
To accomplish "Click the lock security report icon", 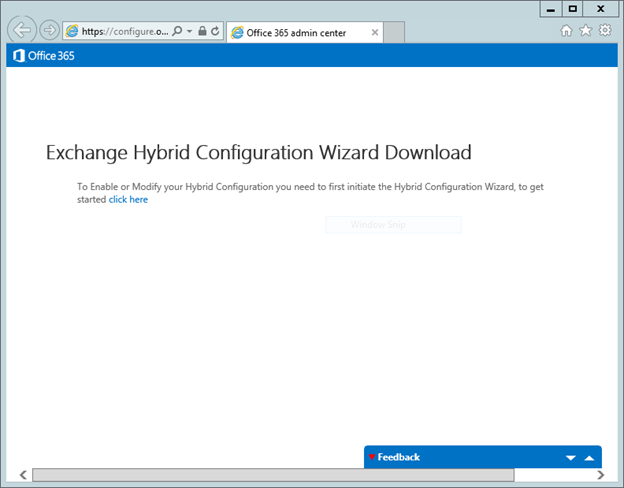I will click(202, 31).
